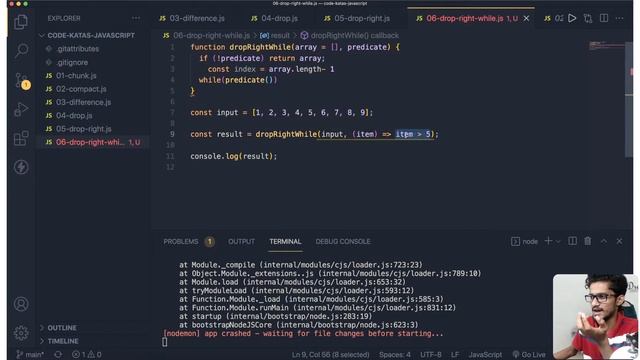This screenshot has width=640, height=360.
Task: Change language mode JavaScript
Action: (485, 354)
